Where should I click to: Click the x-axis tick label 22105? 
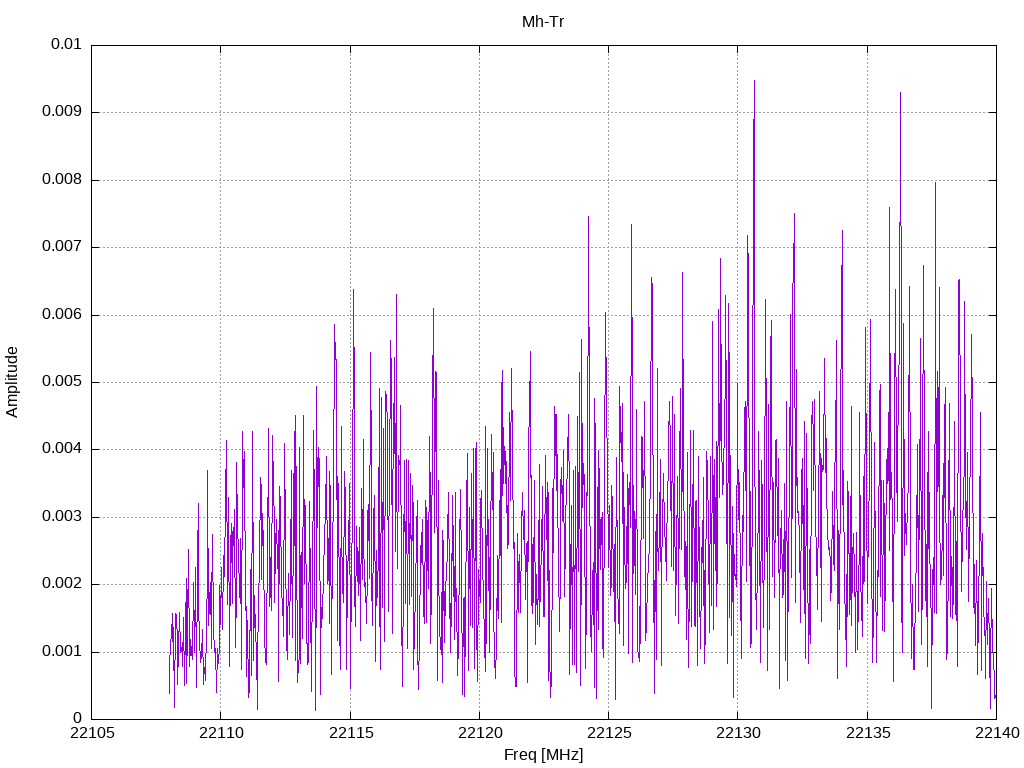(92, 733)
